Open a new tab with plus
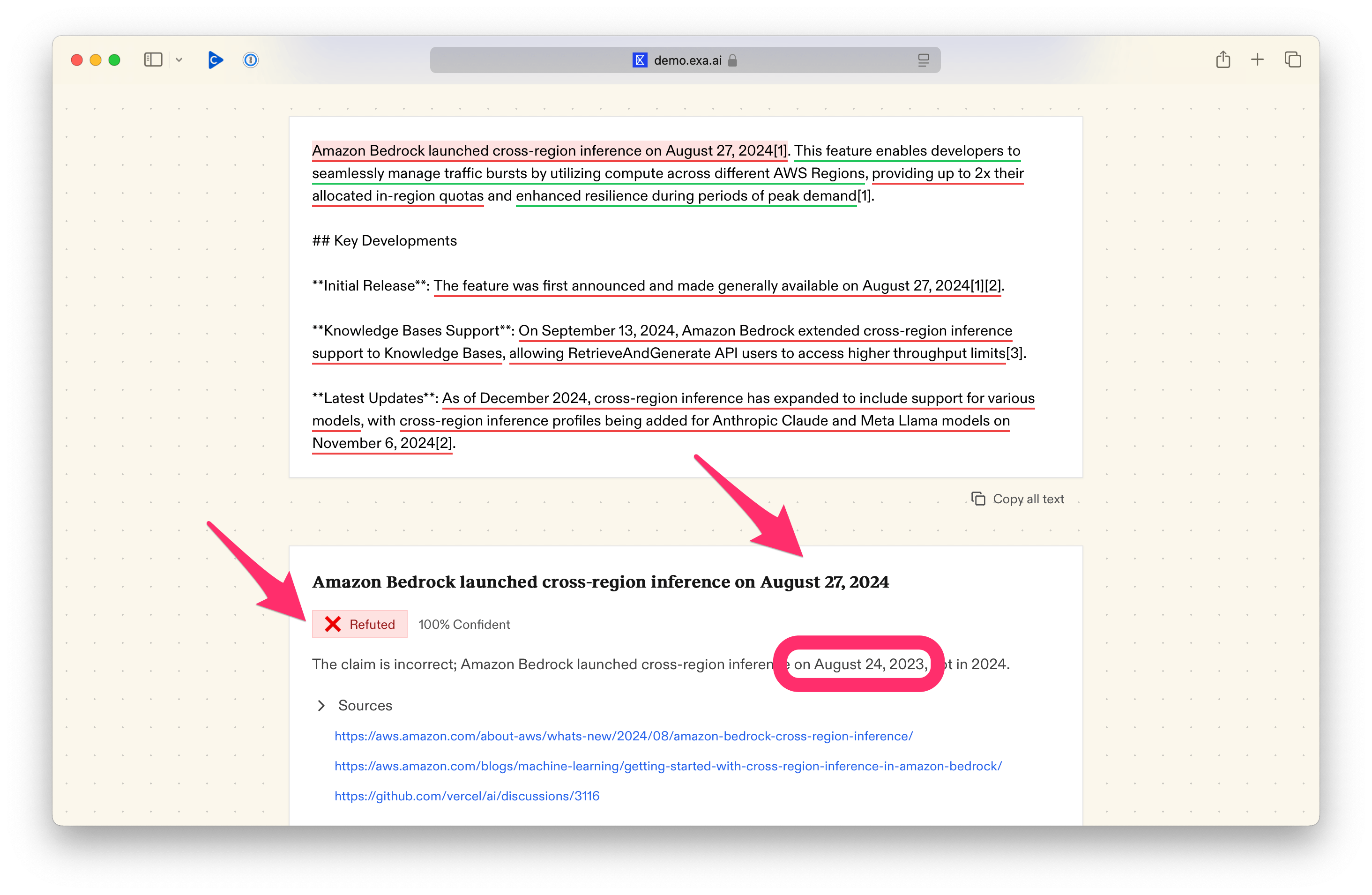The image size is (1372, 895). [1257, 60]
